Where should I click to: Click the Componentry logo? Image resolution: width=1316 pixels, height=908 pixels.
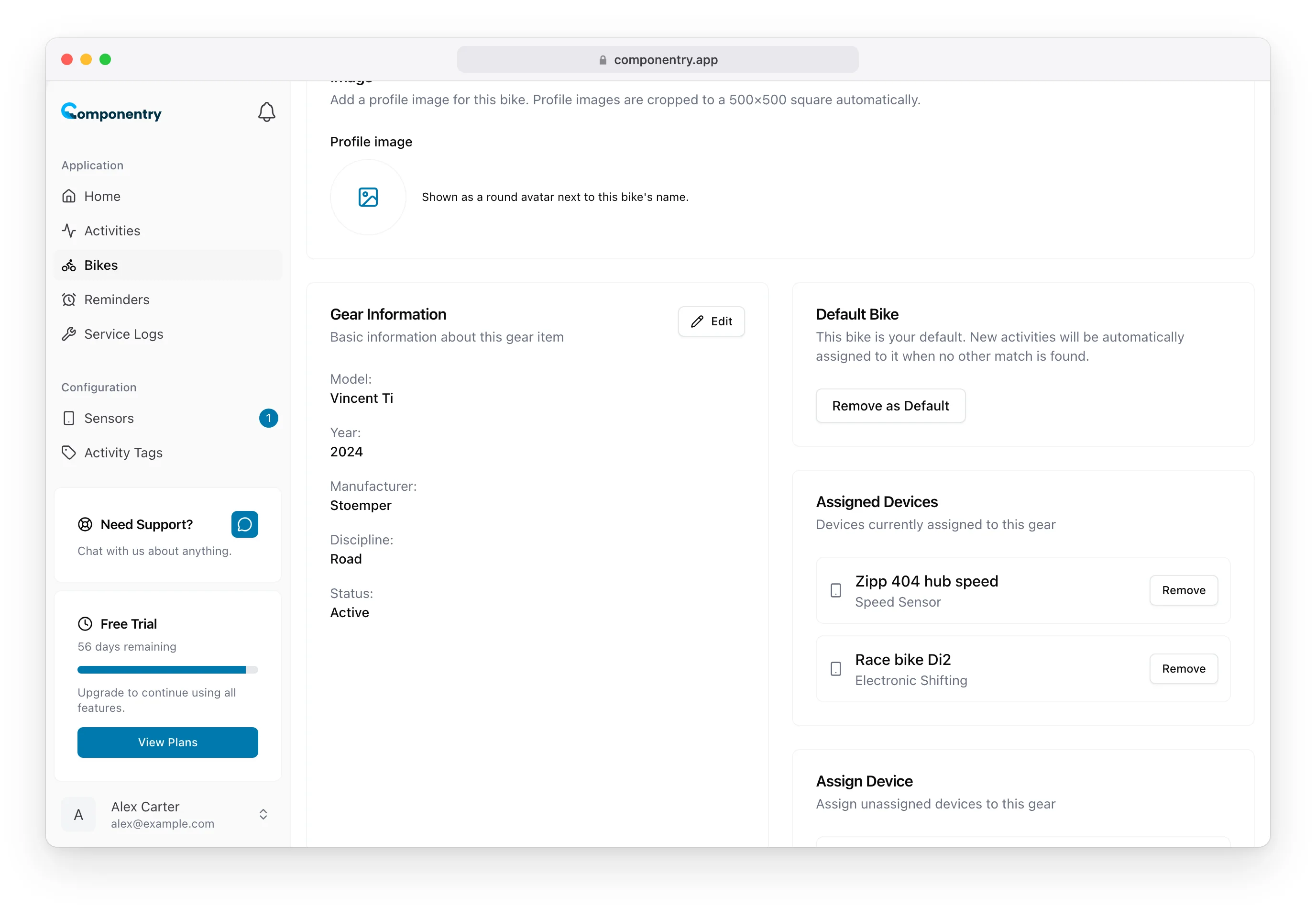111,112
